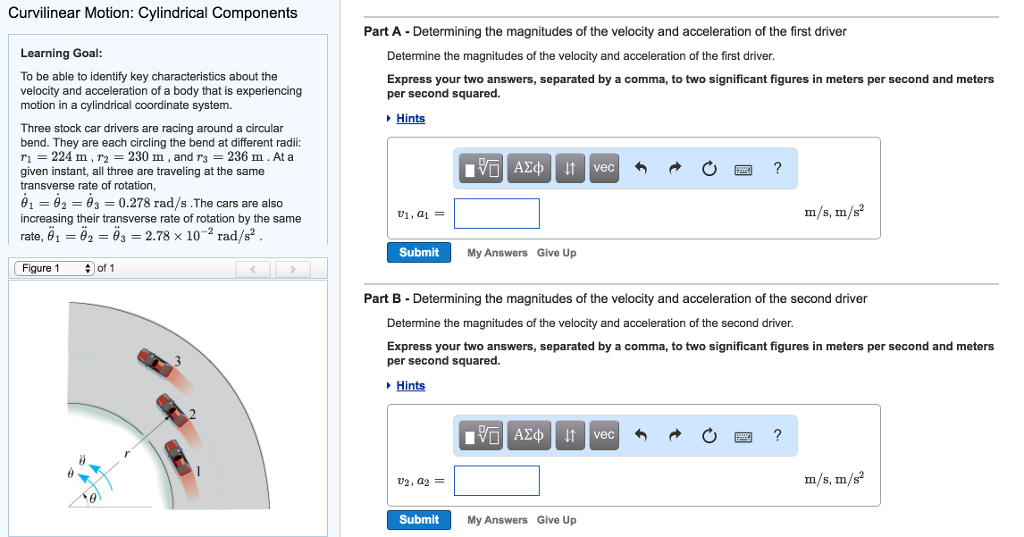
Task: Click the v1, a1 answer input box
Action: tap(497, 213)
